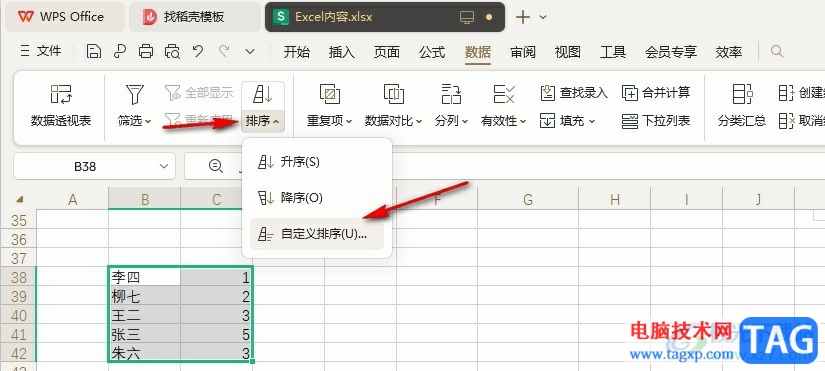Select cell containing 朱六
The height and width of the screenshot is (371, 825).
145,353
